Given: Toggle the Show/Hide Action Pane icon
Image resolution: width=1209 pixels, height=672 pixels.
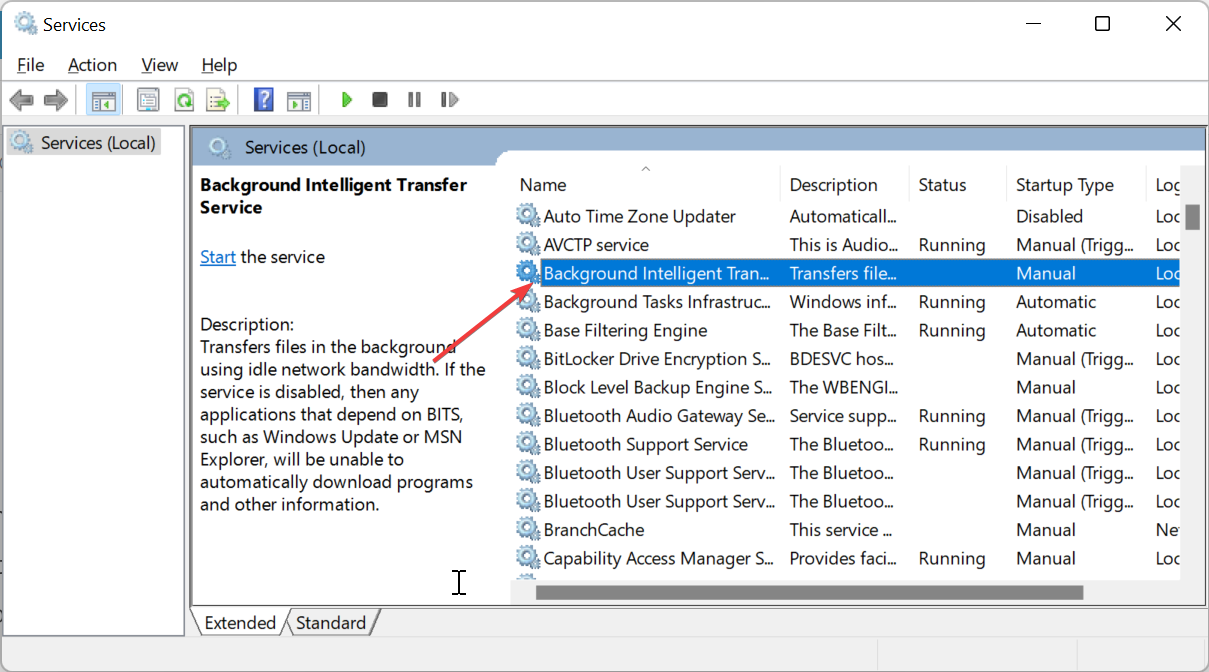Looking at the screenshot, I should [299, 100].
